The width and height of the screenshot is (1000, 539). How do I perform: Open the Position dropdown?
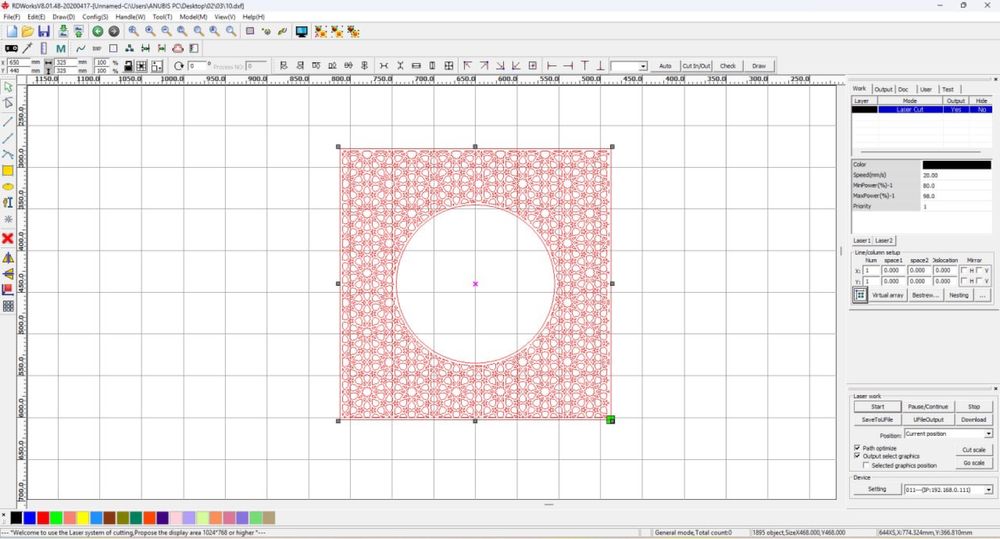988,434
